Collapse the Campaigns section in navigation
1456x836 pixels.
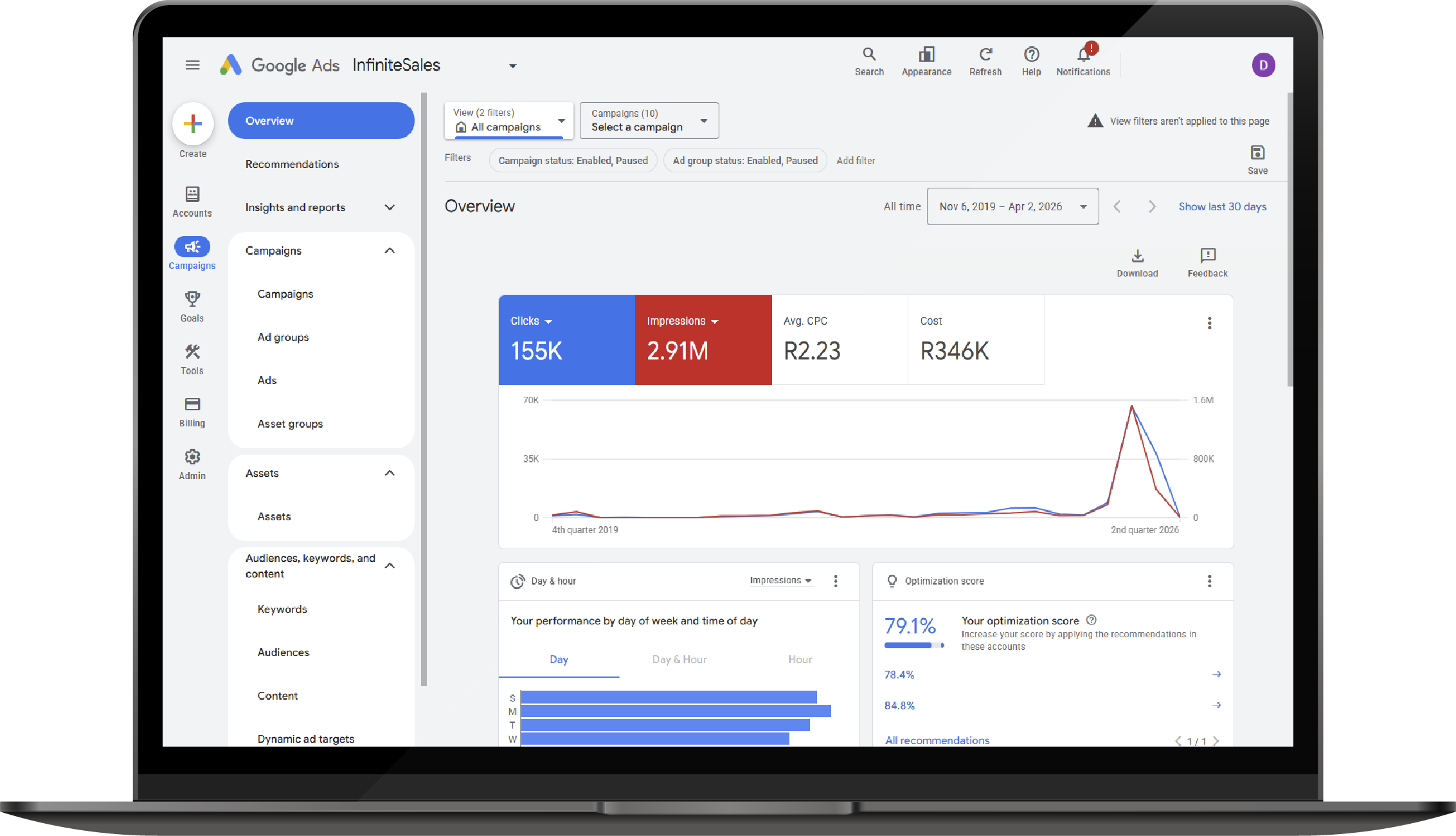coord(390,251)
